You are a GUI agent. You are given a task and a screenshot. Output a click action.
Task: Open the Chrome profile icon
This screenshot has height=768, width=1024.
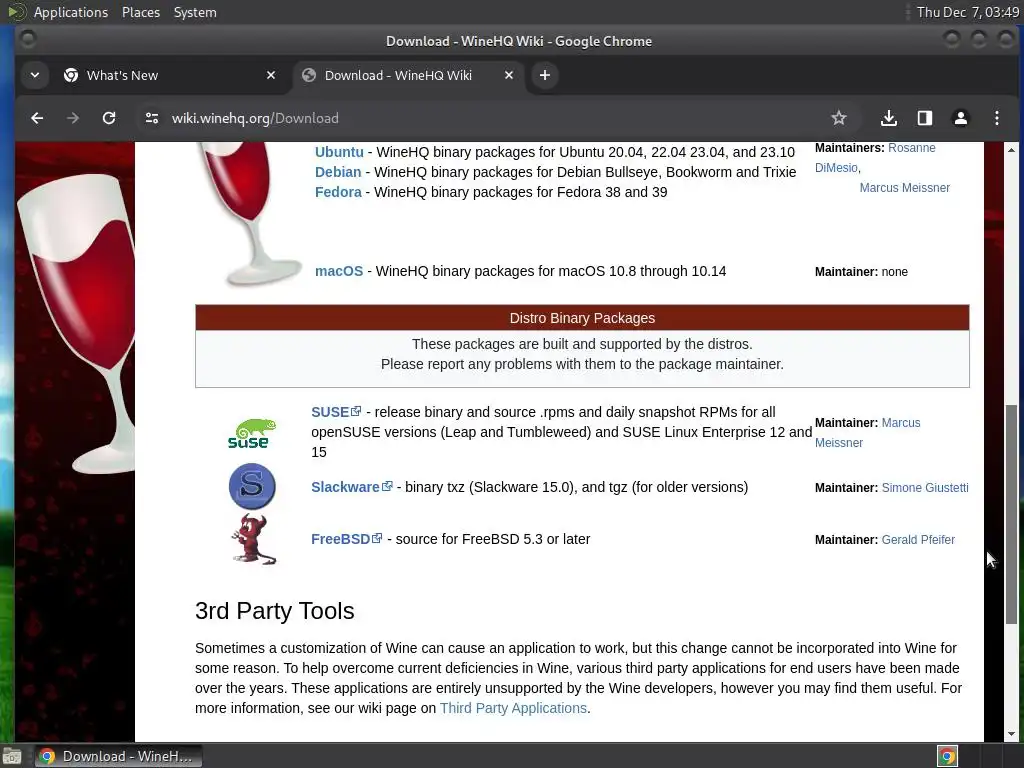[x=961, y=118]
